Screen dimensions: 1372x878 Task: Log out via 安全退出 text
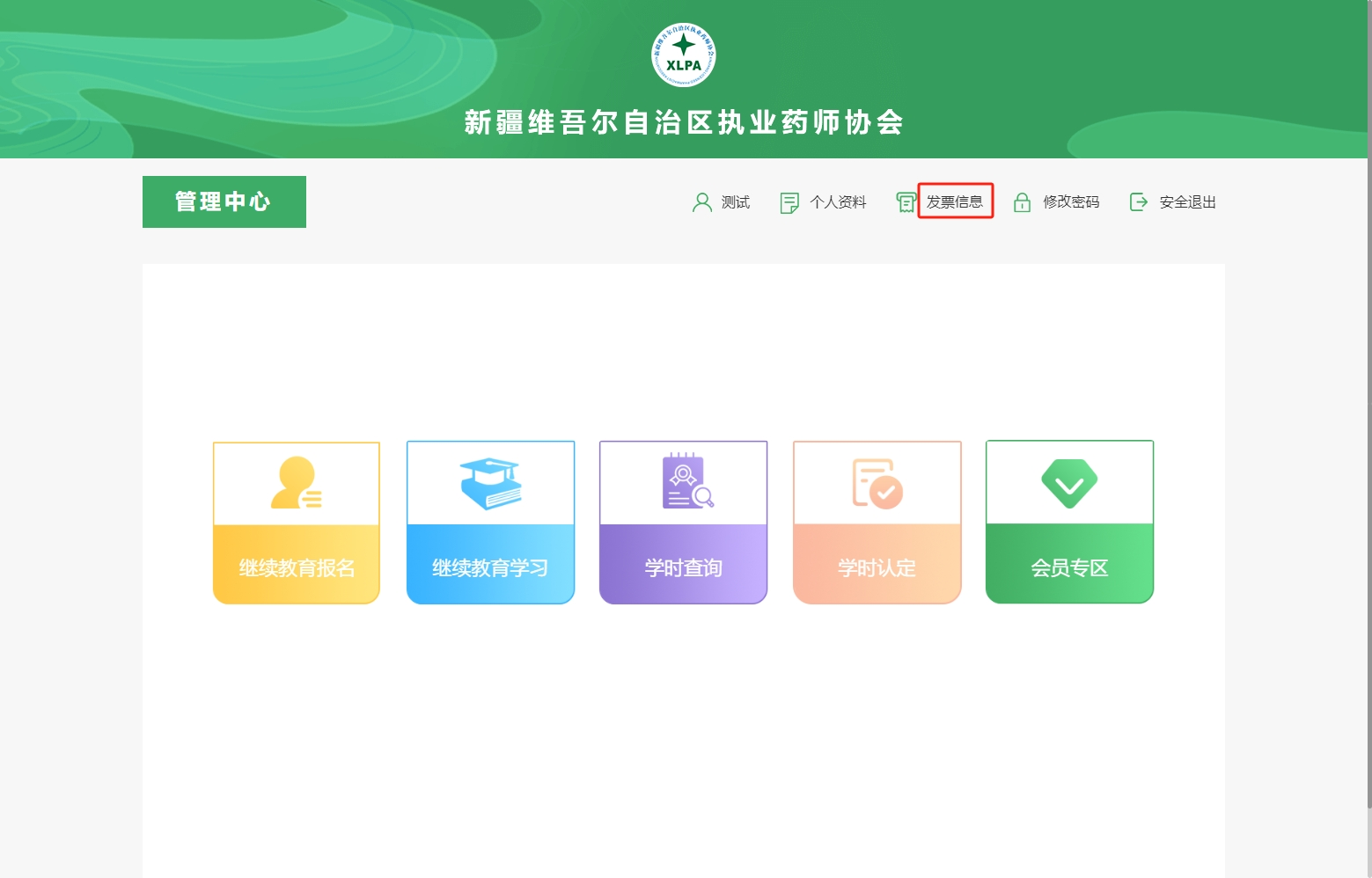pyautogui.click(x=1187, y=202)
